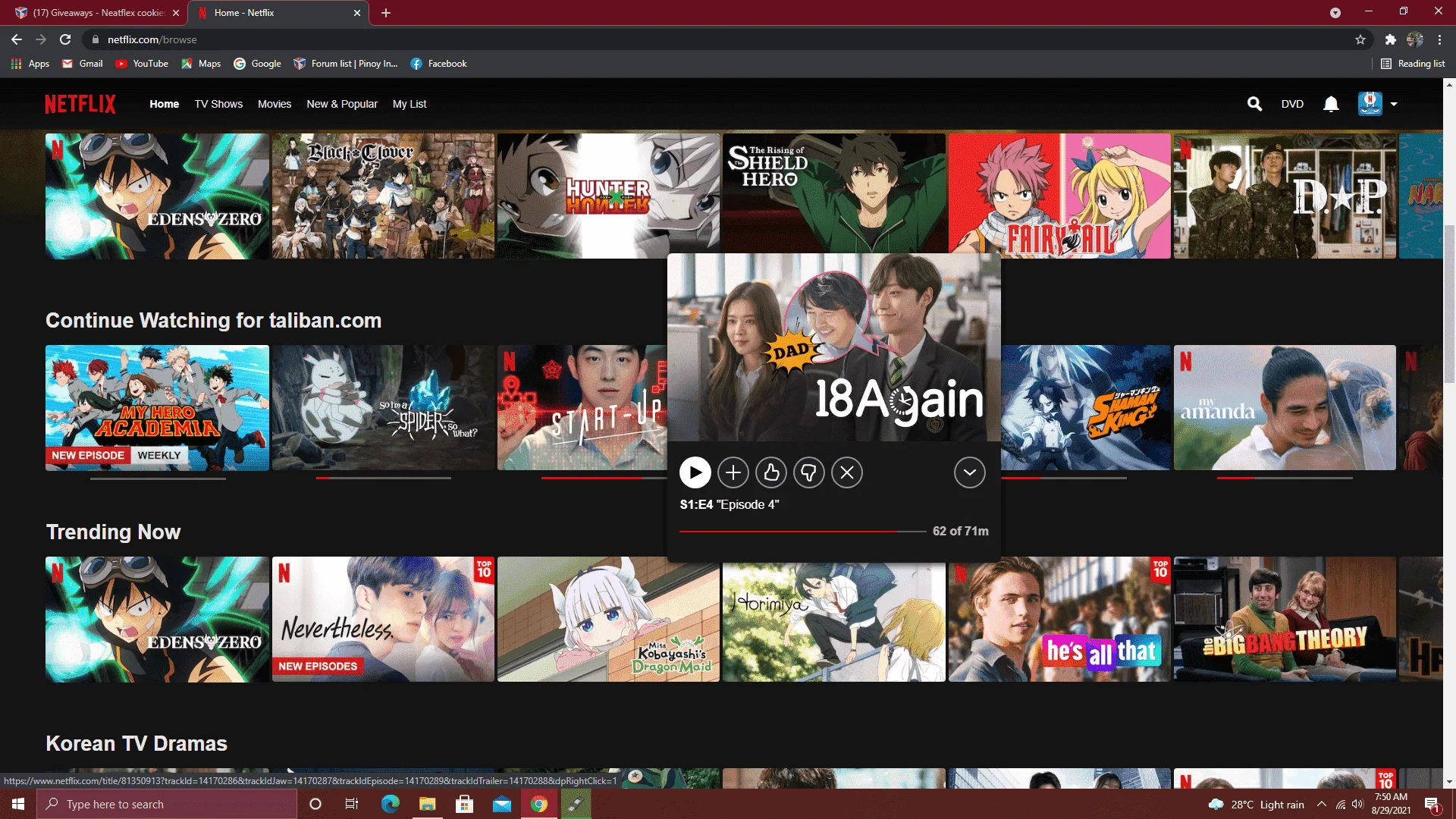Go to the Netflix logo home
Image resolution: width=1456 pixels, height=819 pixels.
(80, 104)
